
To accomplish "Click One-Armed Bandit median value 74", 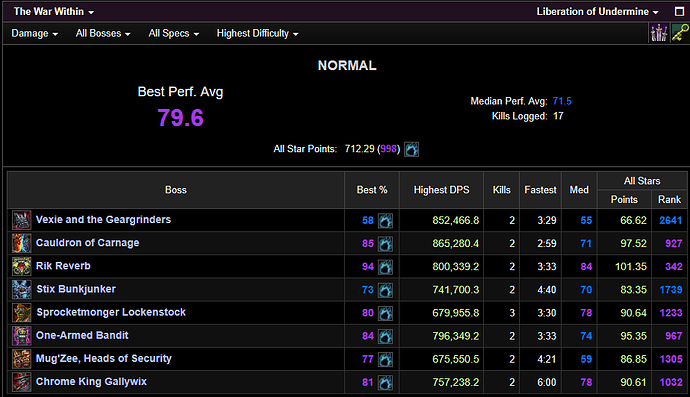I will (x=586, y=336).
